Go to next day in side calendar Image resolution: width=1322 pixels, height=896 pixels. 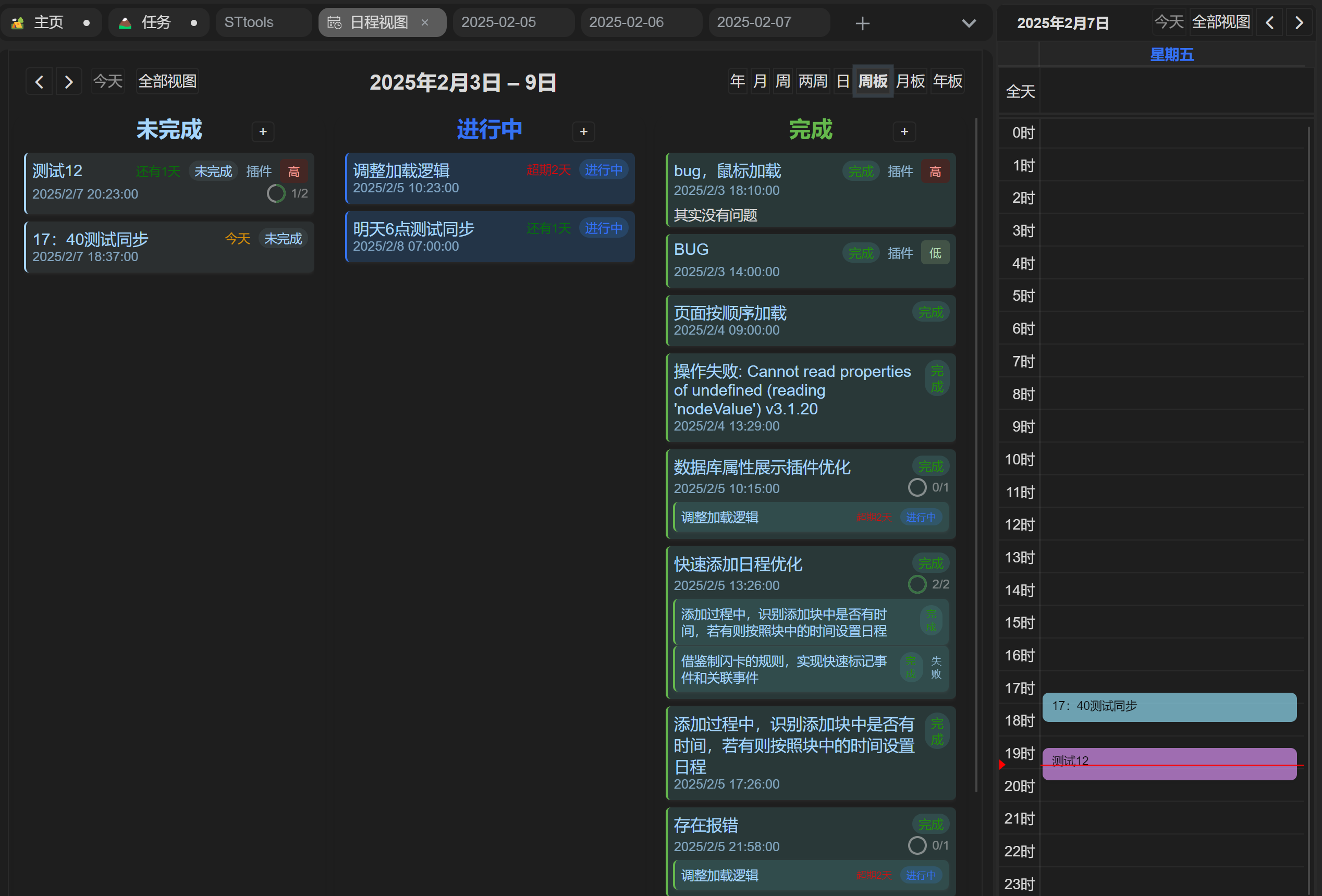coord(1299,23)
